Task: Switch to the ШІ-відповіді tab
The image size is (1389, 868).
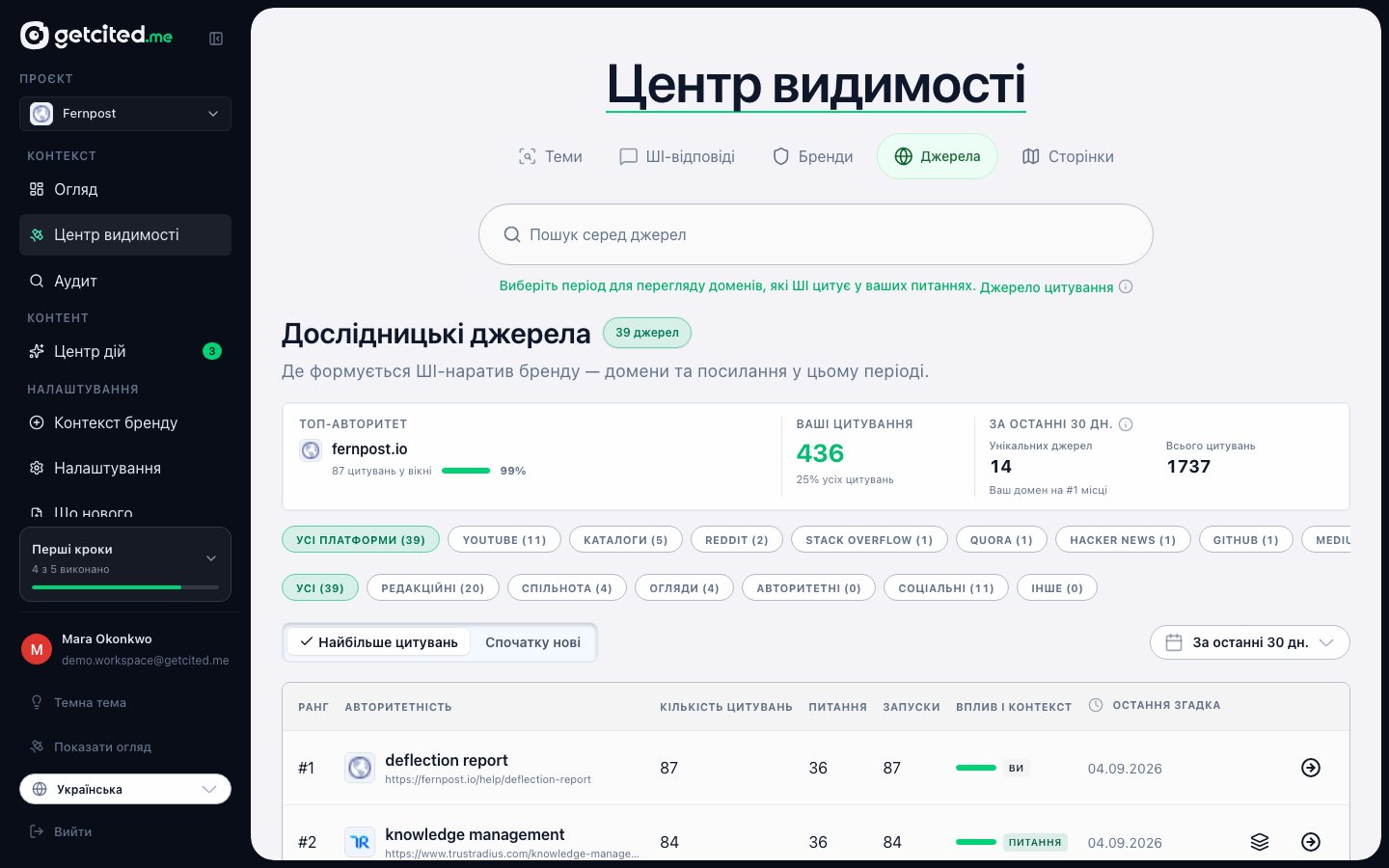Action: pyautogui.click(x=677, y=156)
